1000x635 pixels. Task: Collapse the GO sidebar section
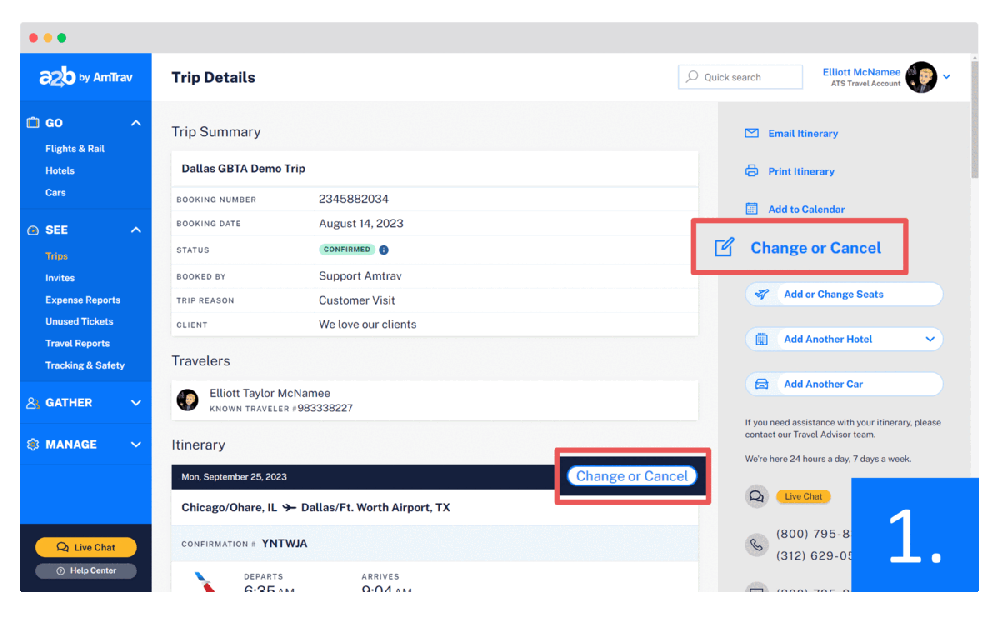136,122
